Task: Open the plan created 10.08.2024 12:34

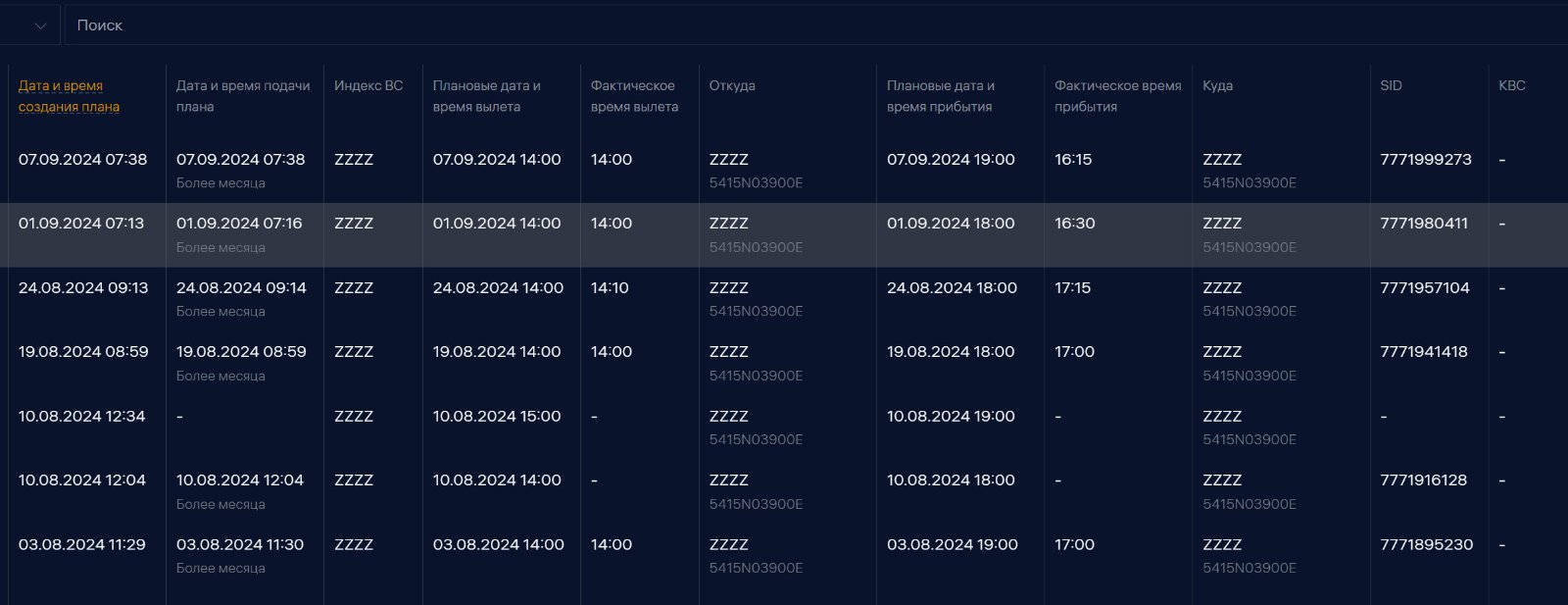Action: pyautogui.click(x=784, y=428)
